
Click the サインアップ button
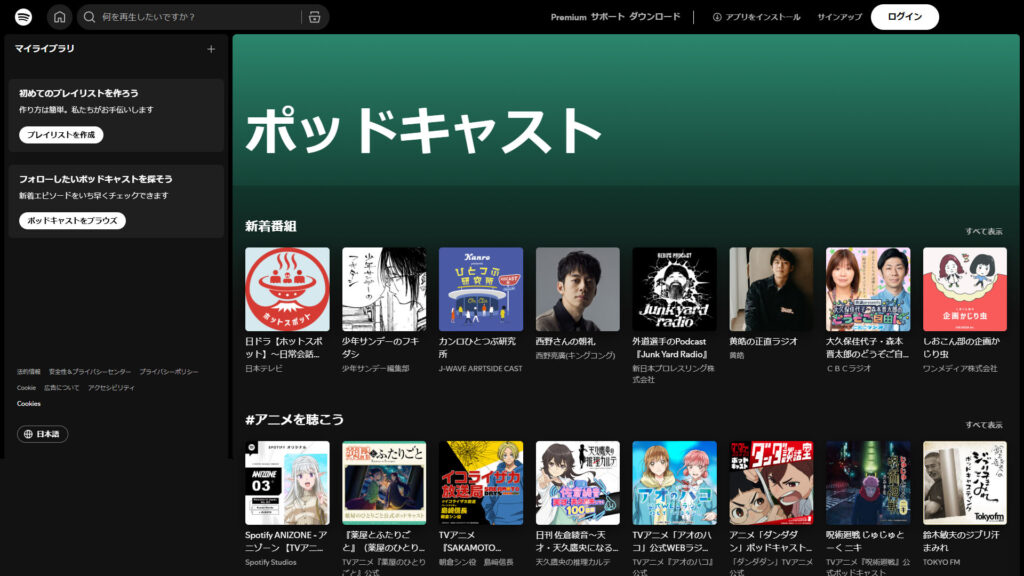tap(839, 17)
